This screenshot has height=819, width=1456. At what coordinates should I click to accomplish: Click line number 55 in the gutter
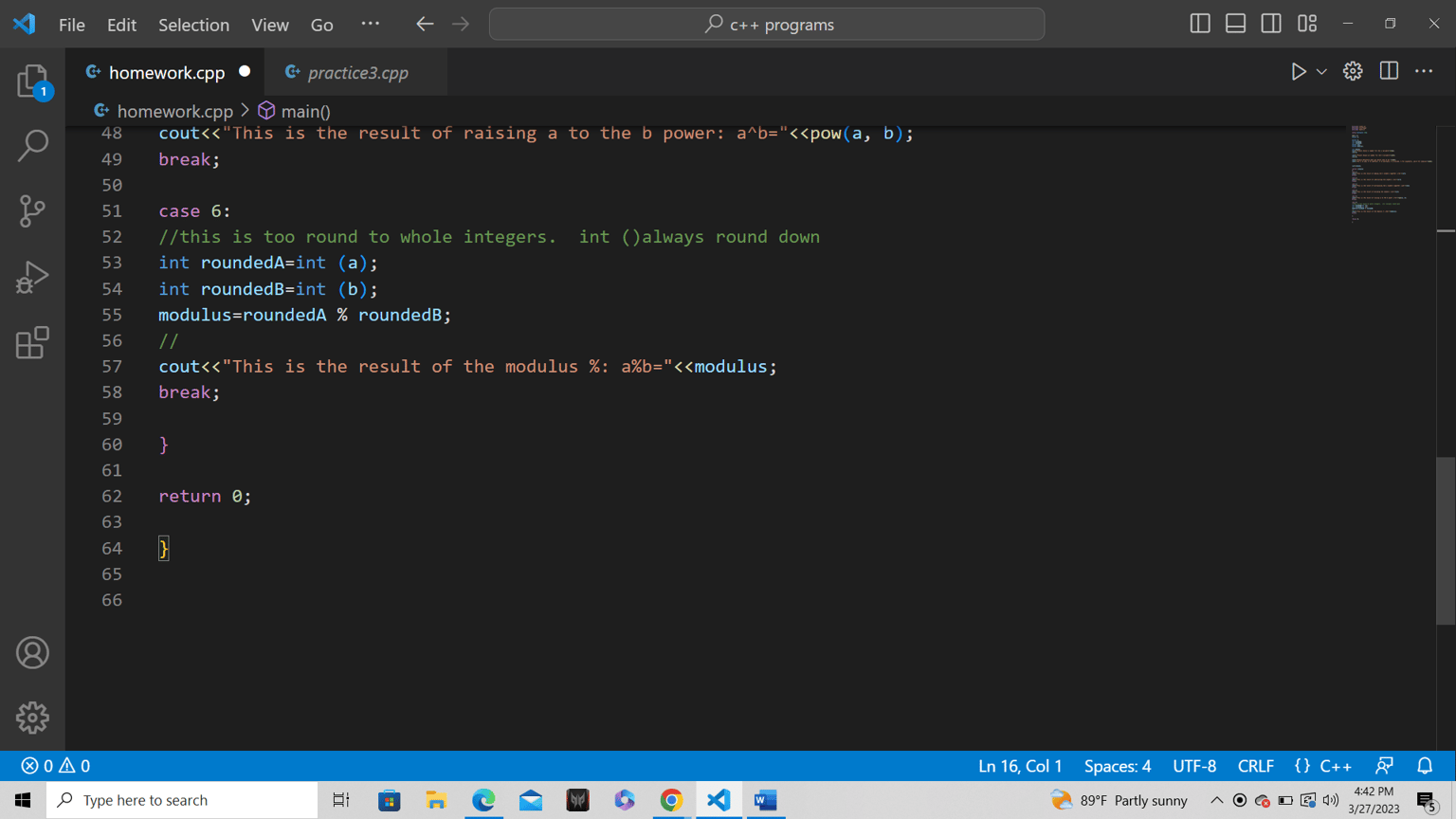[112, 315]
